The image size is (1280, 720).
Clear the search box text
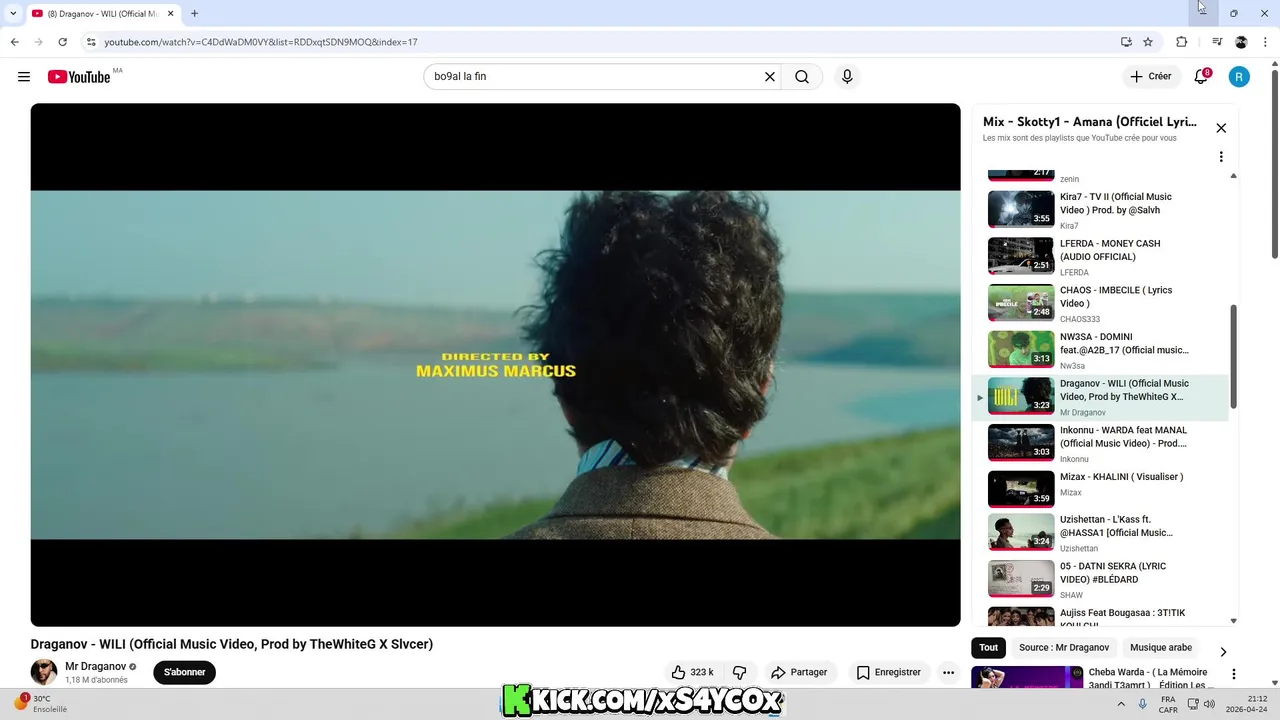tap(770, 77)
